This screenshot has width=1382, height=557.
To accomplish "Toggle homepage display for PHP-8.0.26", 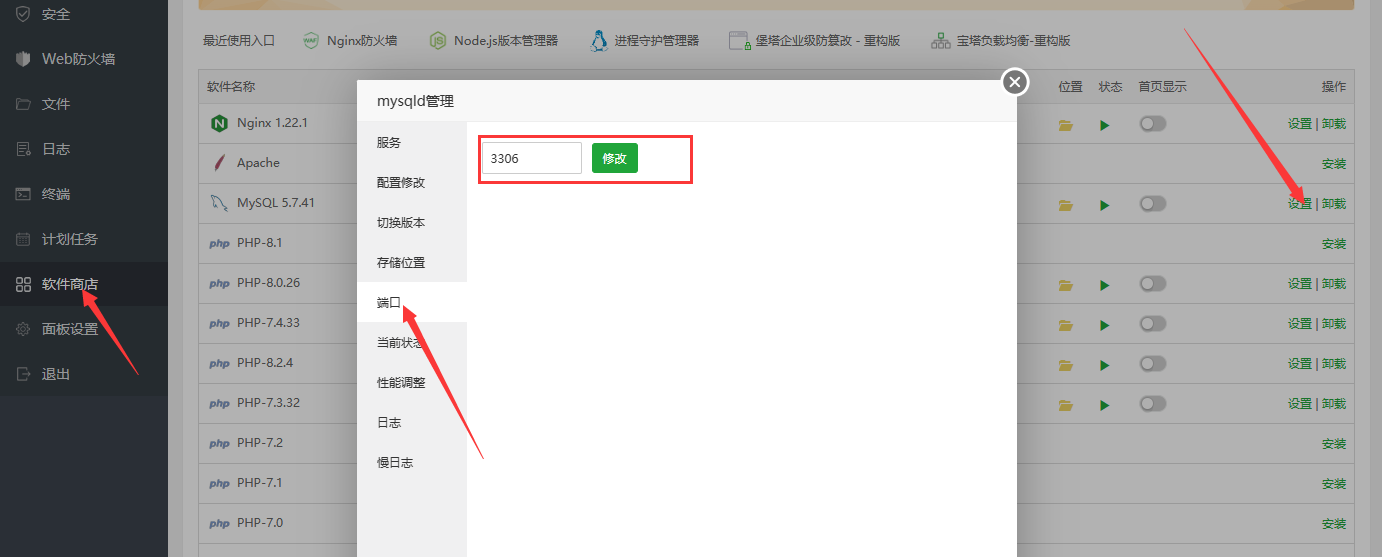I will tap(1153, 283).
